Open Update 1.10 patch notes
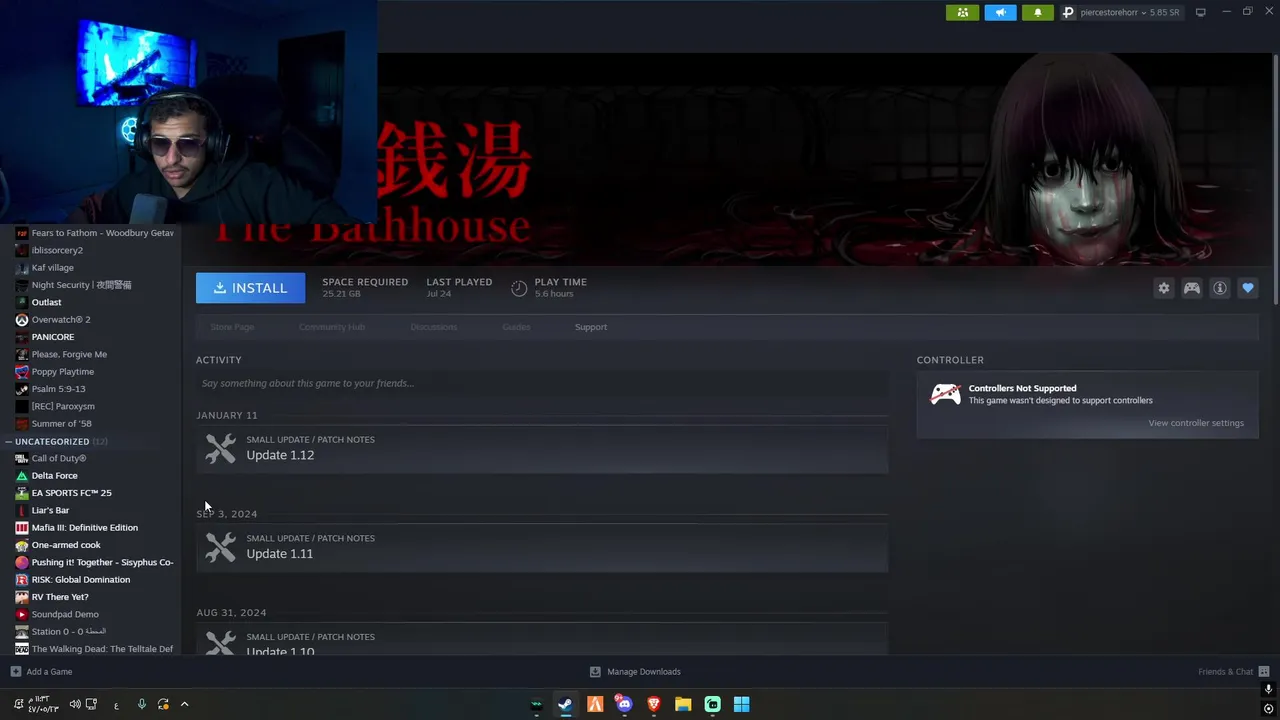 pyautogui.click(x=541, y=639)
